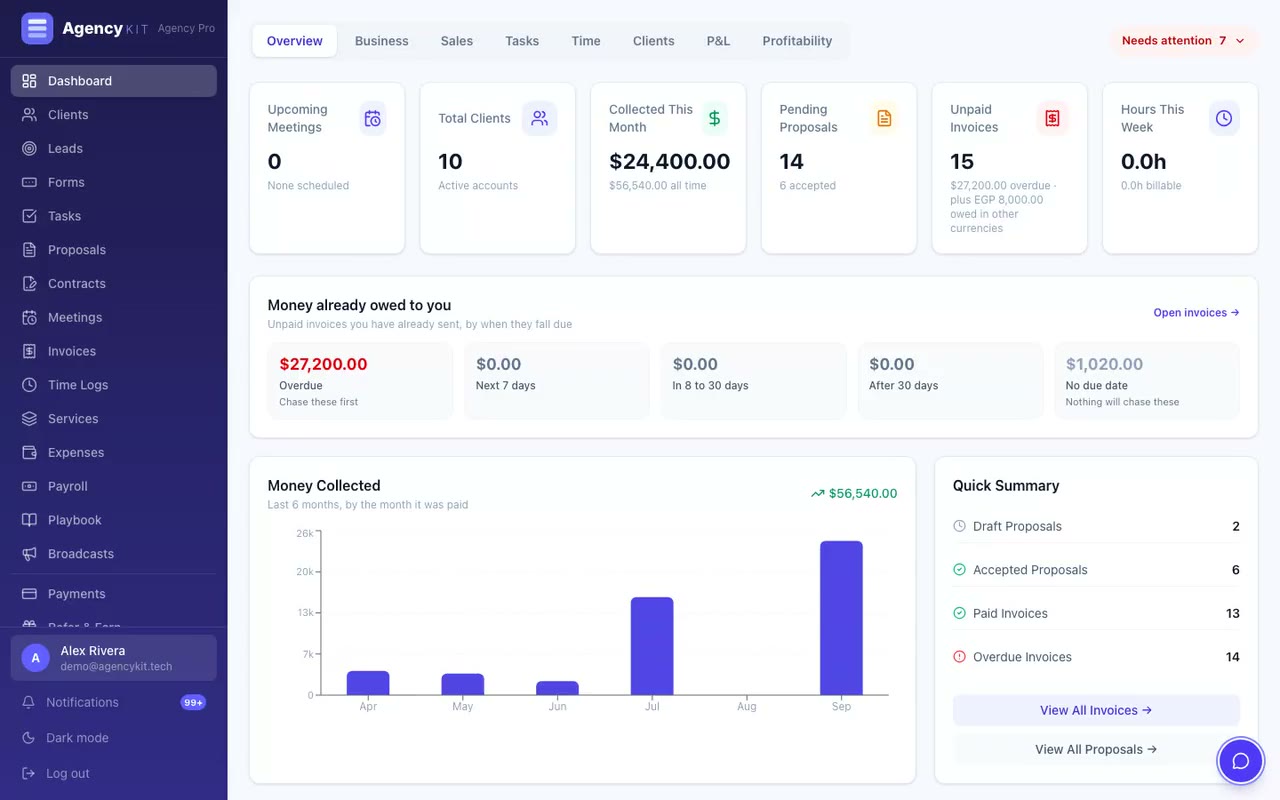Viewport: 1280px width, 800px height.
Task: Log out of the account
Action: 114,774
